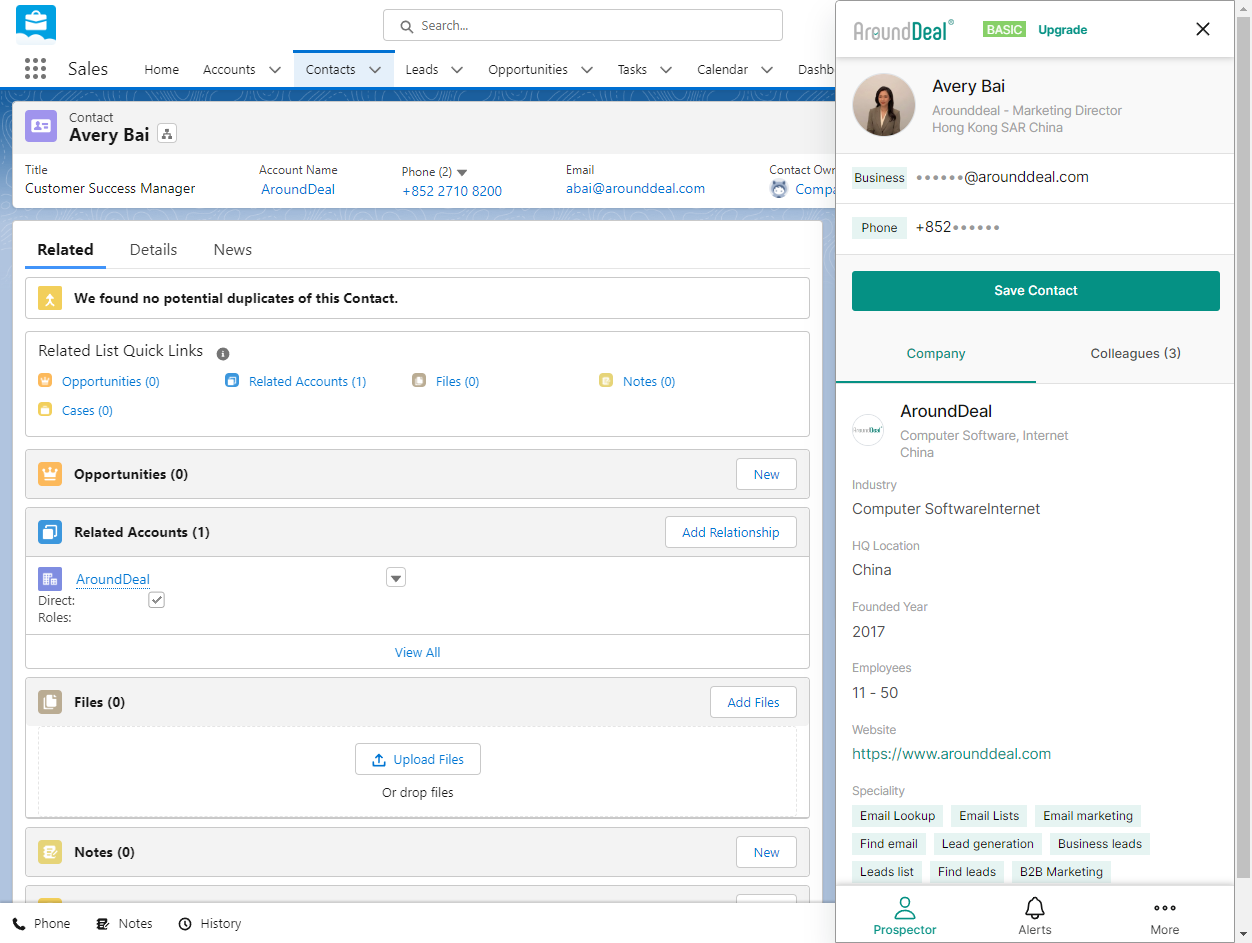Open the Alerts bell icon

tap(1035, 908)
